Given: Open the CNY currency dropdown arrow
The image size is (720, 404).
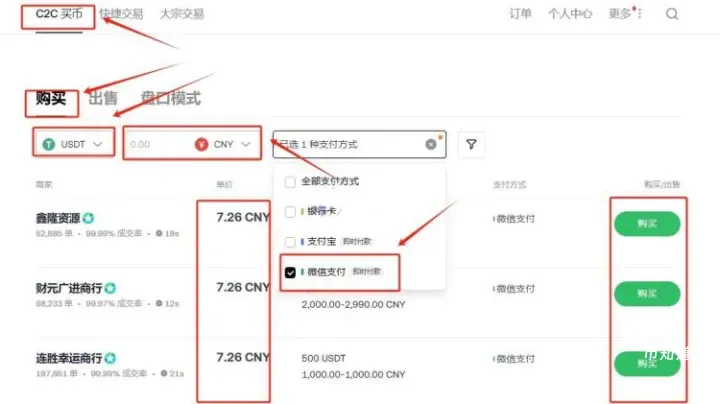Looking at the screenshot, I should (x=245, y=144).
